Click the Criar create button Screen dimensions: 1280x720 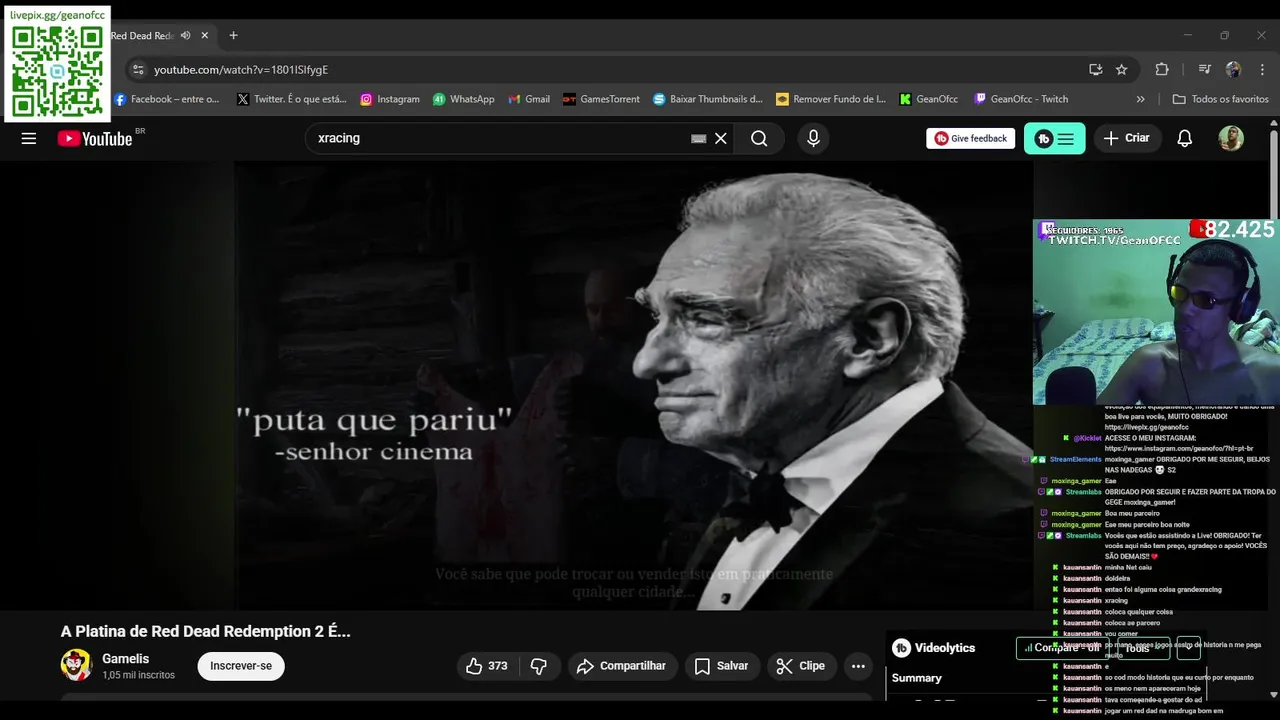1126,139
